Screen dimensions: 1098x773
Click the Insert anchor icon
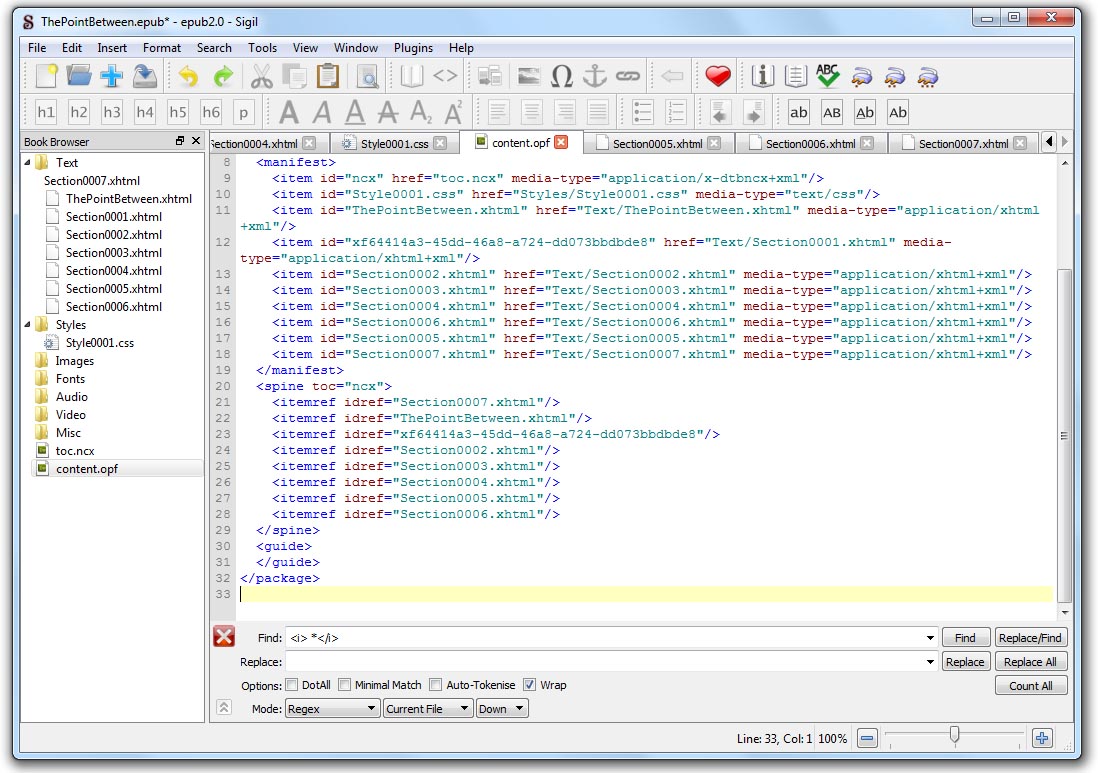(x=595, y=76)
